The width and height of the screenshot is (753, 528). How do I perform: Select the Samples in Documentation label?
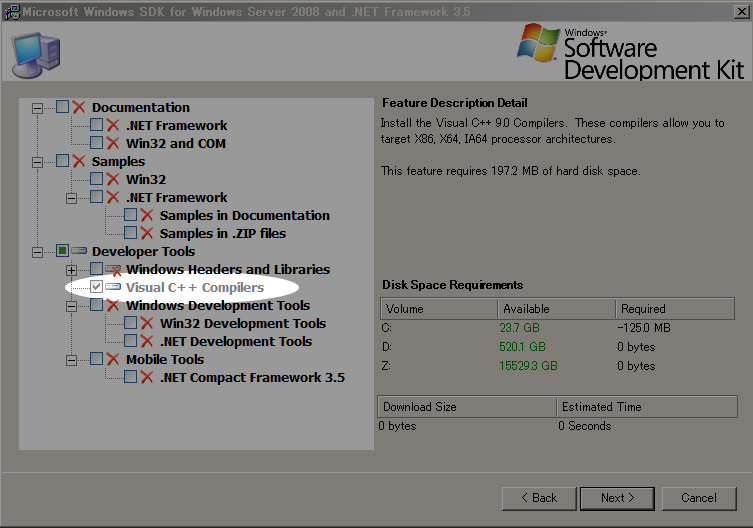pyautogui.click(x=245, y=215)
